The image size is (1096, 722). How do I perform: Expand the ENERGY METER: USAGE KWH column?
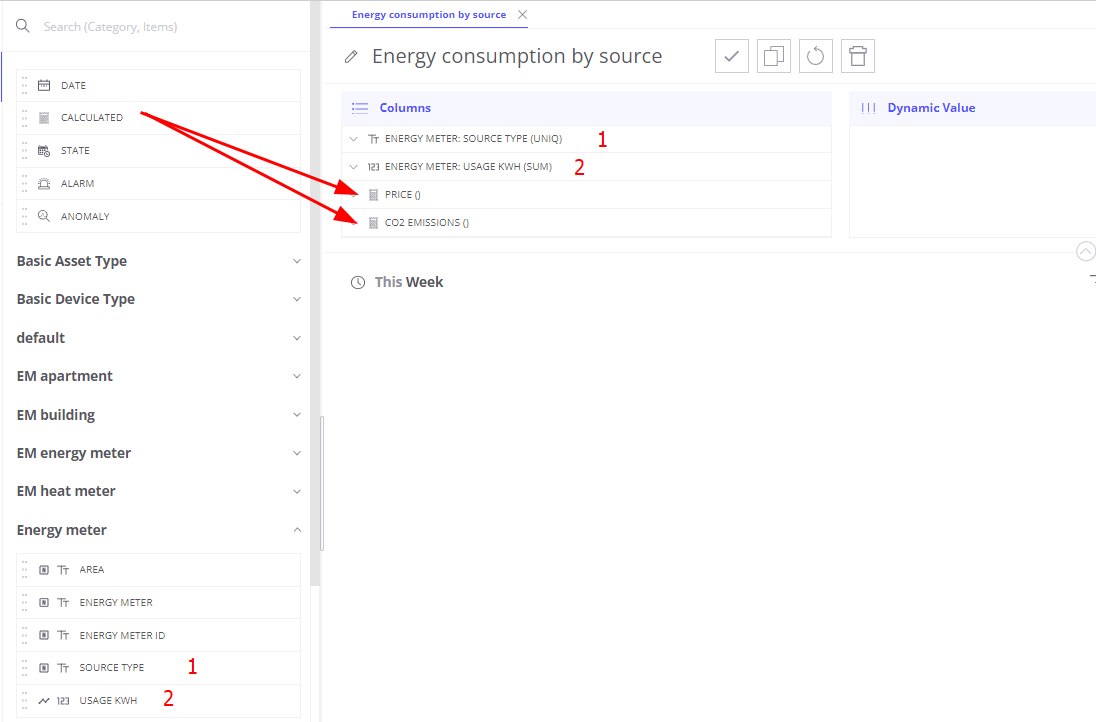[x=353, y=167]
